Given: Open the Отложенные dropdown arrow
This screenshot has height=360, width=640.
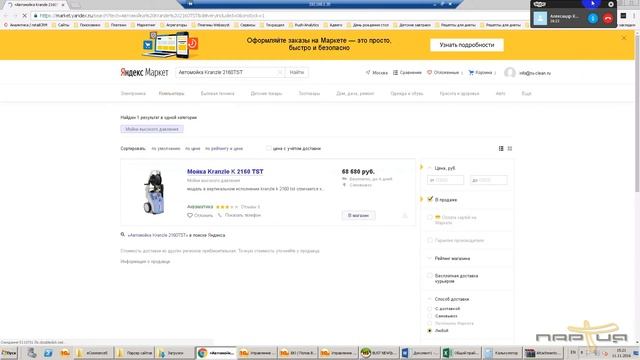Looking at the screenshot, I should pos(462,73).
